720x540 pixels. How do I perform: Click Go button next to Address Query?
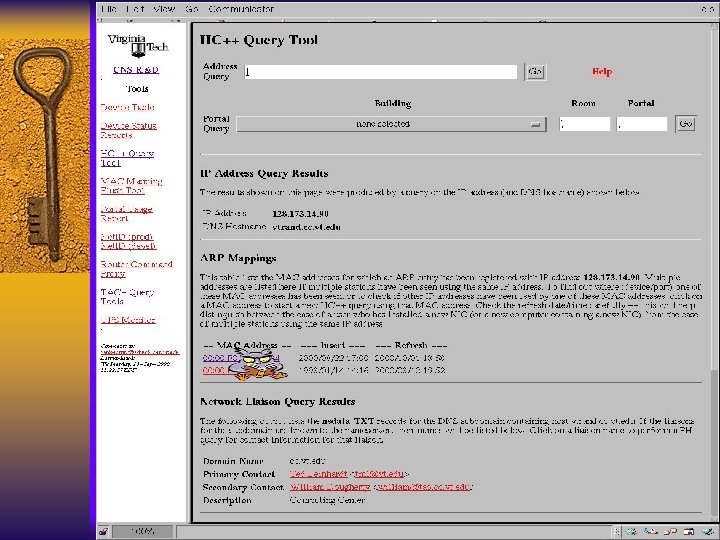coord(535,72)
